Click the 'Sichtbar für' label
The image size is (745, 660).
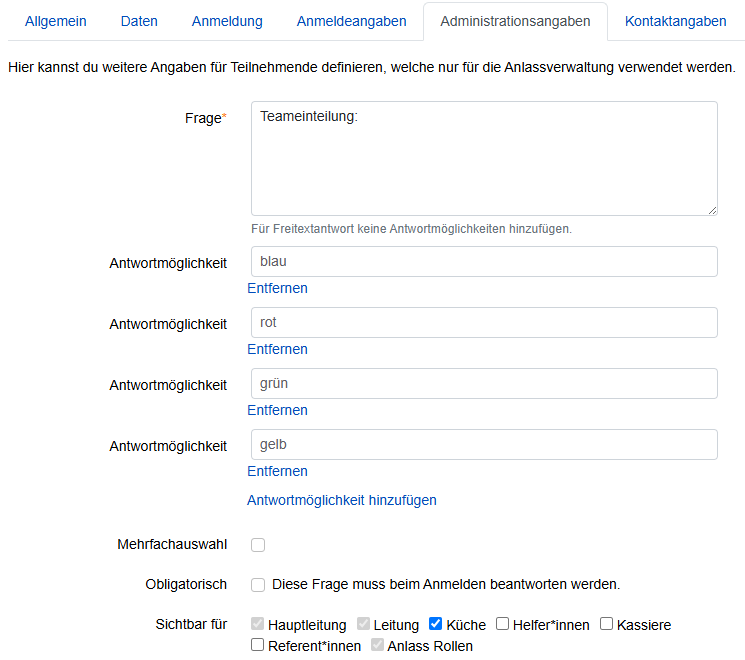[191, 624]
